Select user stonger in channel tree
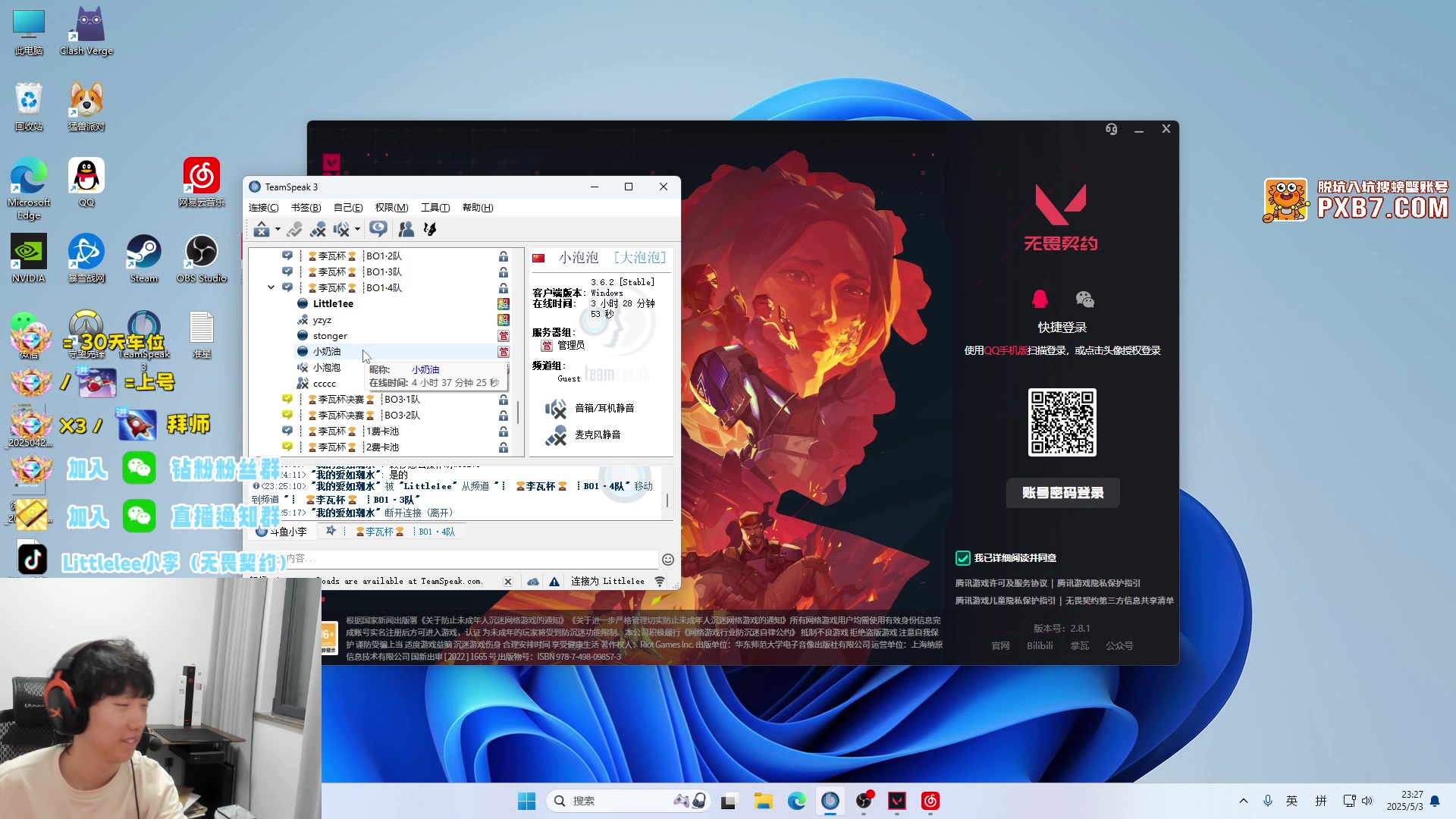Screen dimensions: 1456x819 [330, 336]
